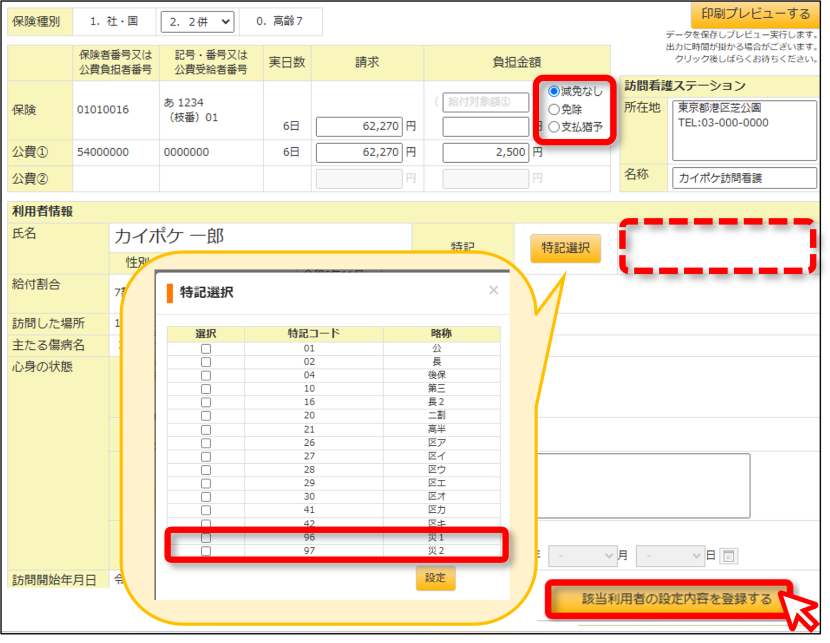Tick the checkbox for code 26 区ア
The height and width of the screenshot is (643, 830).
pyautogui.click(x=206, y=443)
